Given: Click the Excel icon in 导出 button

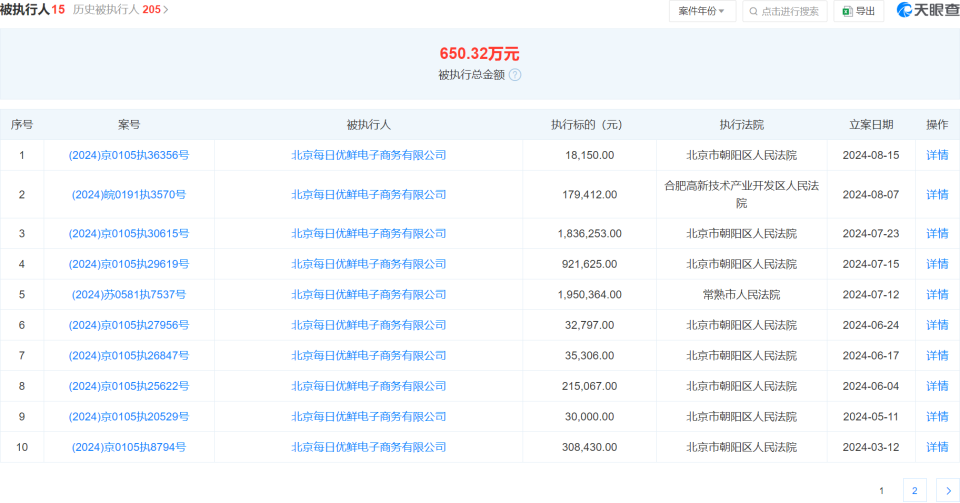Looking at the screenshot, I should [x=847, y=11].
